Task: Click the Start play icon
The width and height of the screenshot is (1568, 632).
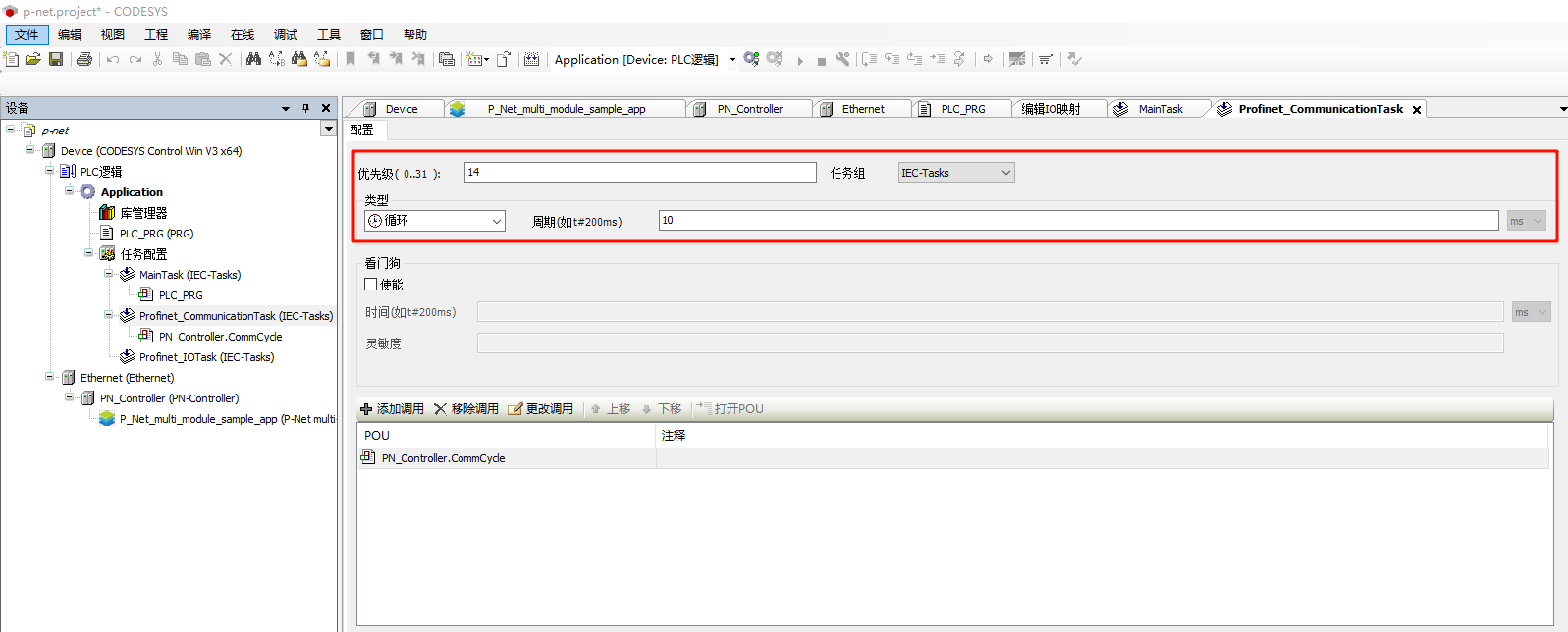Action: (800, 60)
